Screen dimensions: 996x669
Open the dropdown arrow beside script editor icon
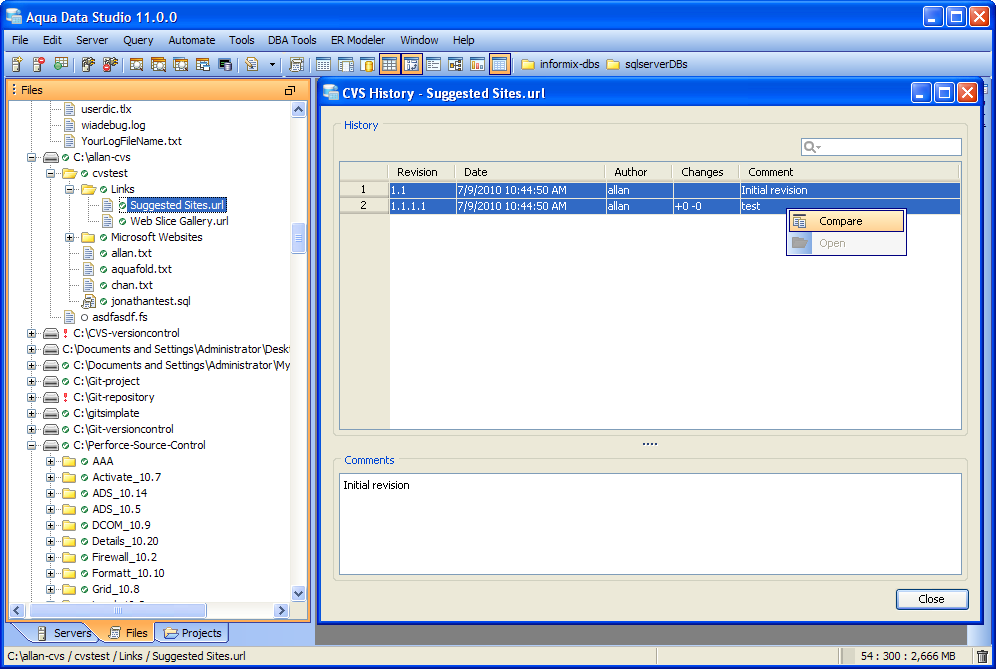[x=273, y=64]
